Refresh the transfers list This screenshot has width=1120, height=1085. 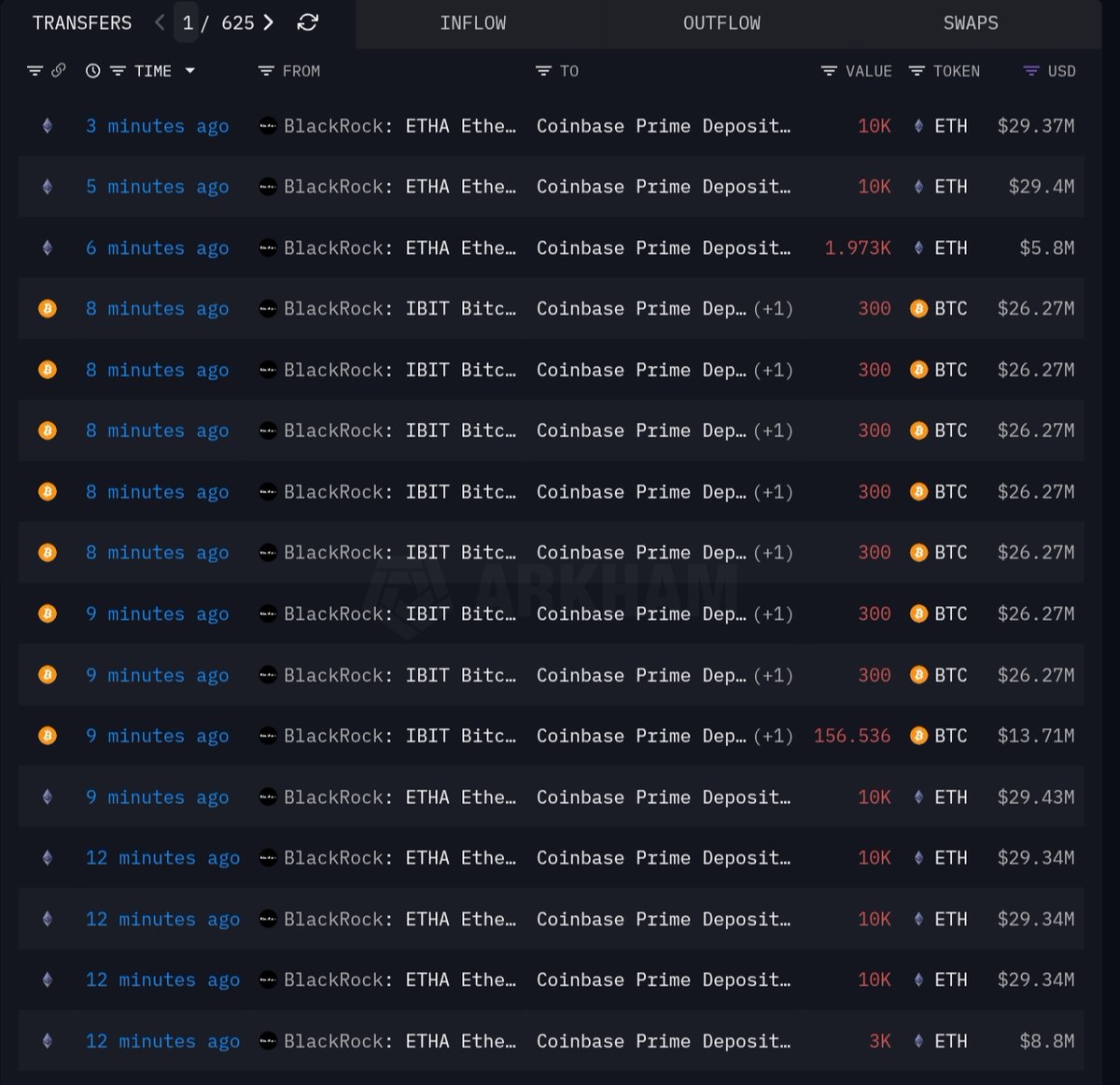[x=307, y=22]
